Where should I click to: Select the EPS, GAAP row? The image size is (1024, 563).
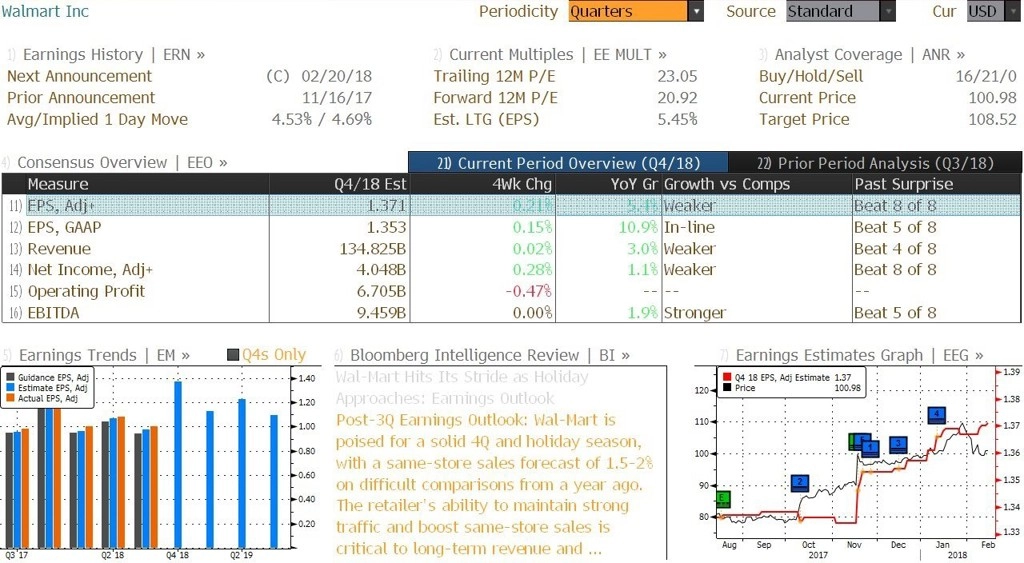click(511, 227)
